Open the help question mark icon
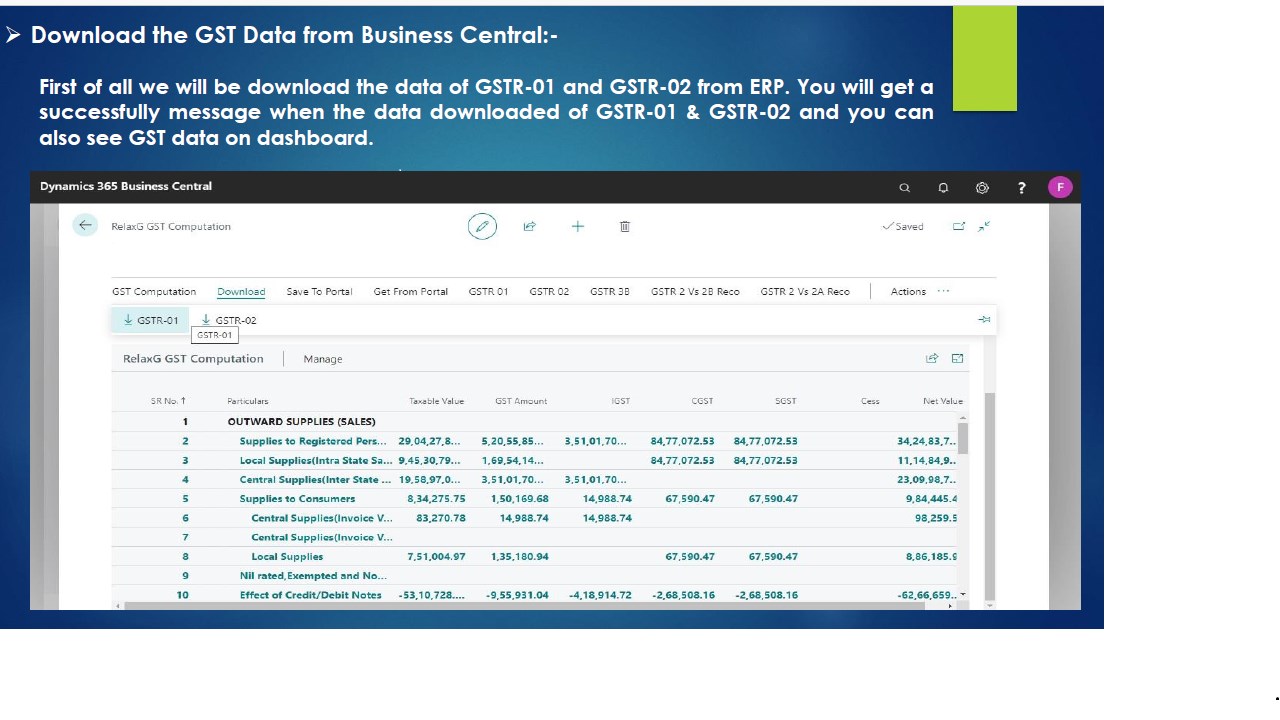The height and width of the screenshot is (720, 1280). point(1021,187)
